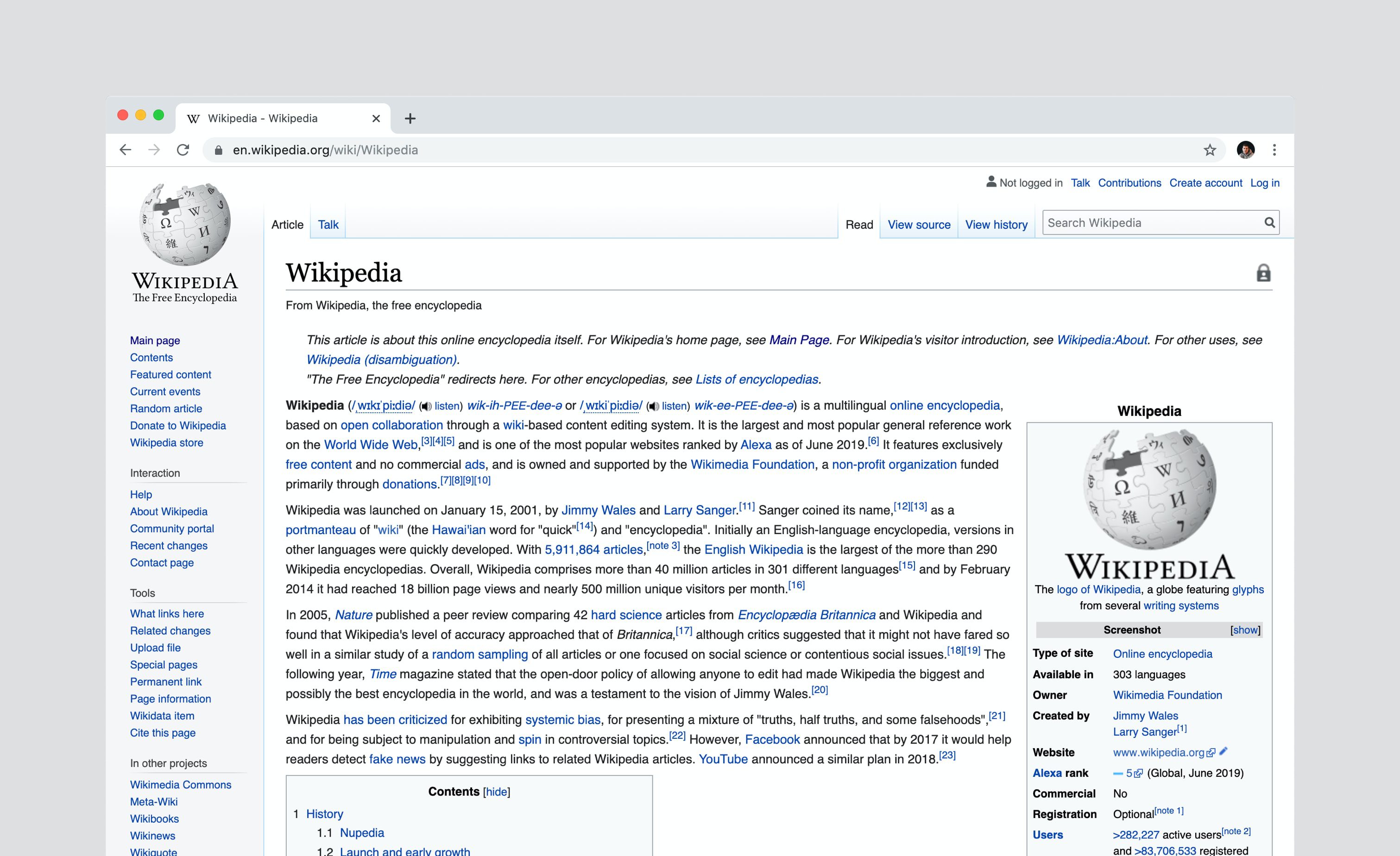Click the lock/security icon in address bar
This screenshot has height=856, width=1400.
click(221, 150)
